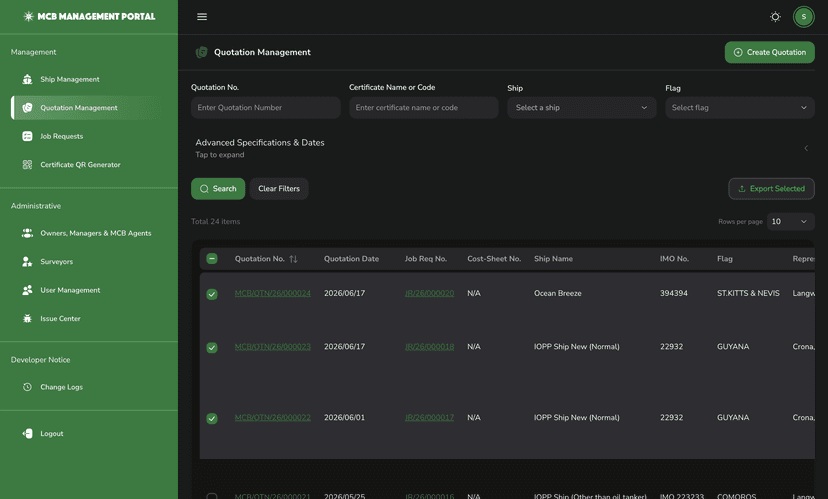
Task: Open the 'Select flag' dropdown
Action: 739,108
